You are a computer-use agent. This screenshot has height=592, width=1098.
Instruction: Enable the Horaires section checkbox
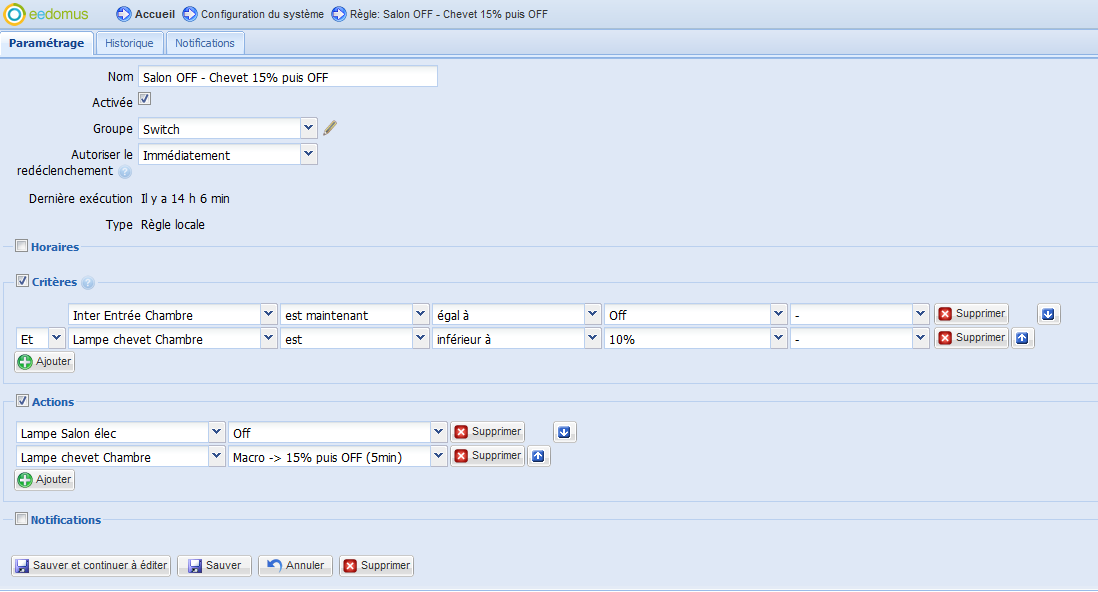pyautogui.click(x=21, y=246)
